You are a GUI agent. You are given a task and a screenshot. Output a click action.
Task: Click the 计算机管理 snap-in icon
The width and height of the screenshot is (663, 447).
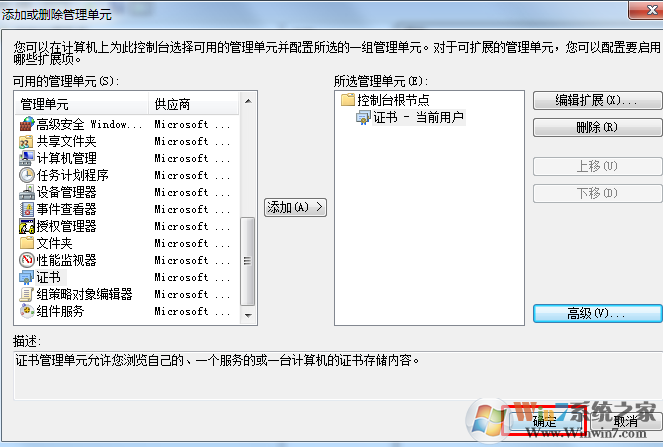point(27,158)
